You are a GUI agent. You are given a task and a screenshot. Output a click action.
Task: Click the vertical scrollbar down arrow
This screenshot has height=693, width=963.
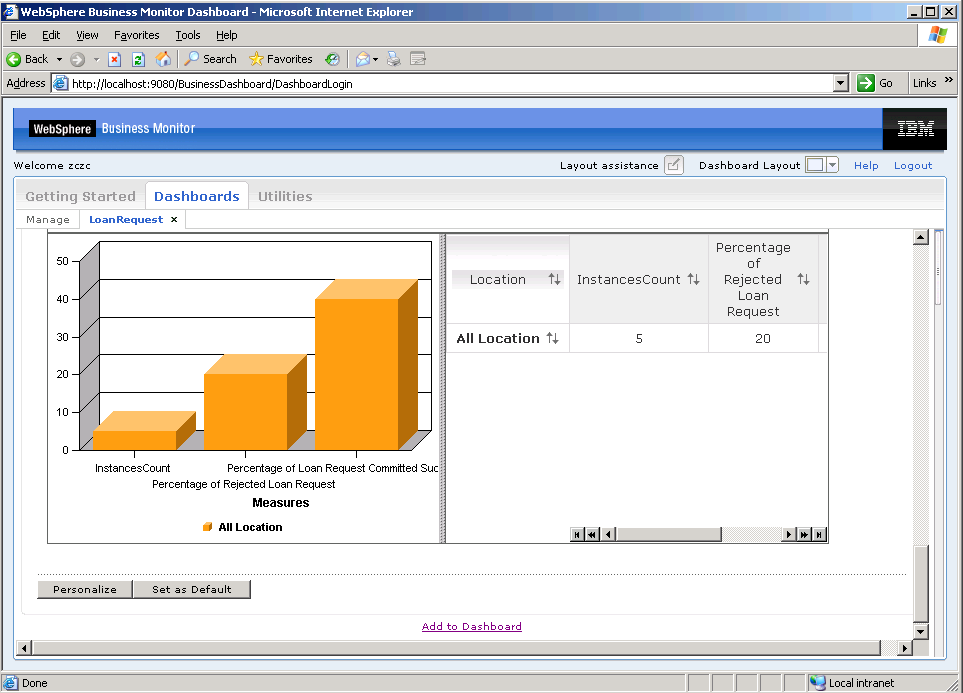coord(921,632)
